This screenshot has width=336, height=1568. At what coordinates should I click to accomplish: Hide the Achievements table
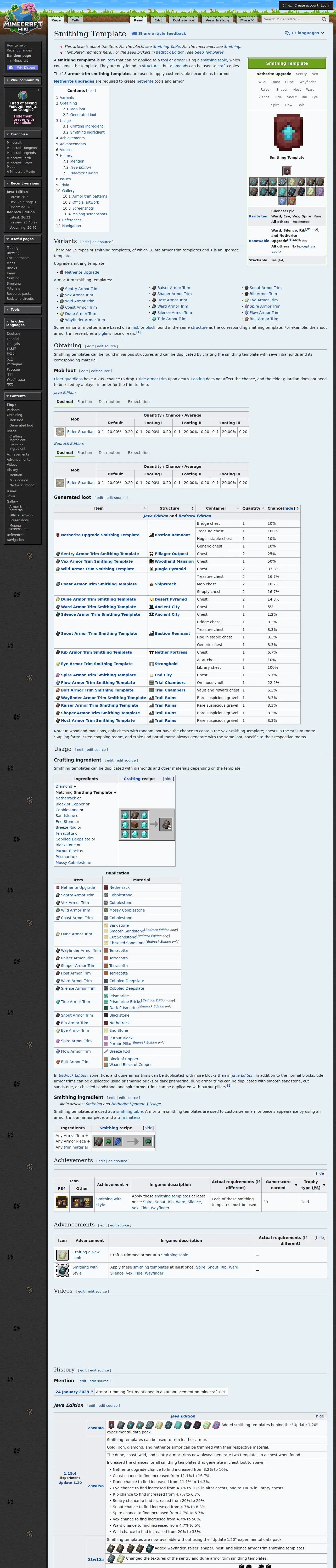320,1174
